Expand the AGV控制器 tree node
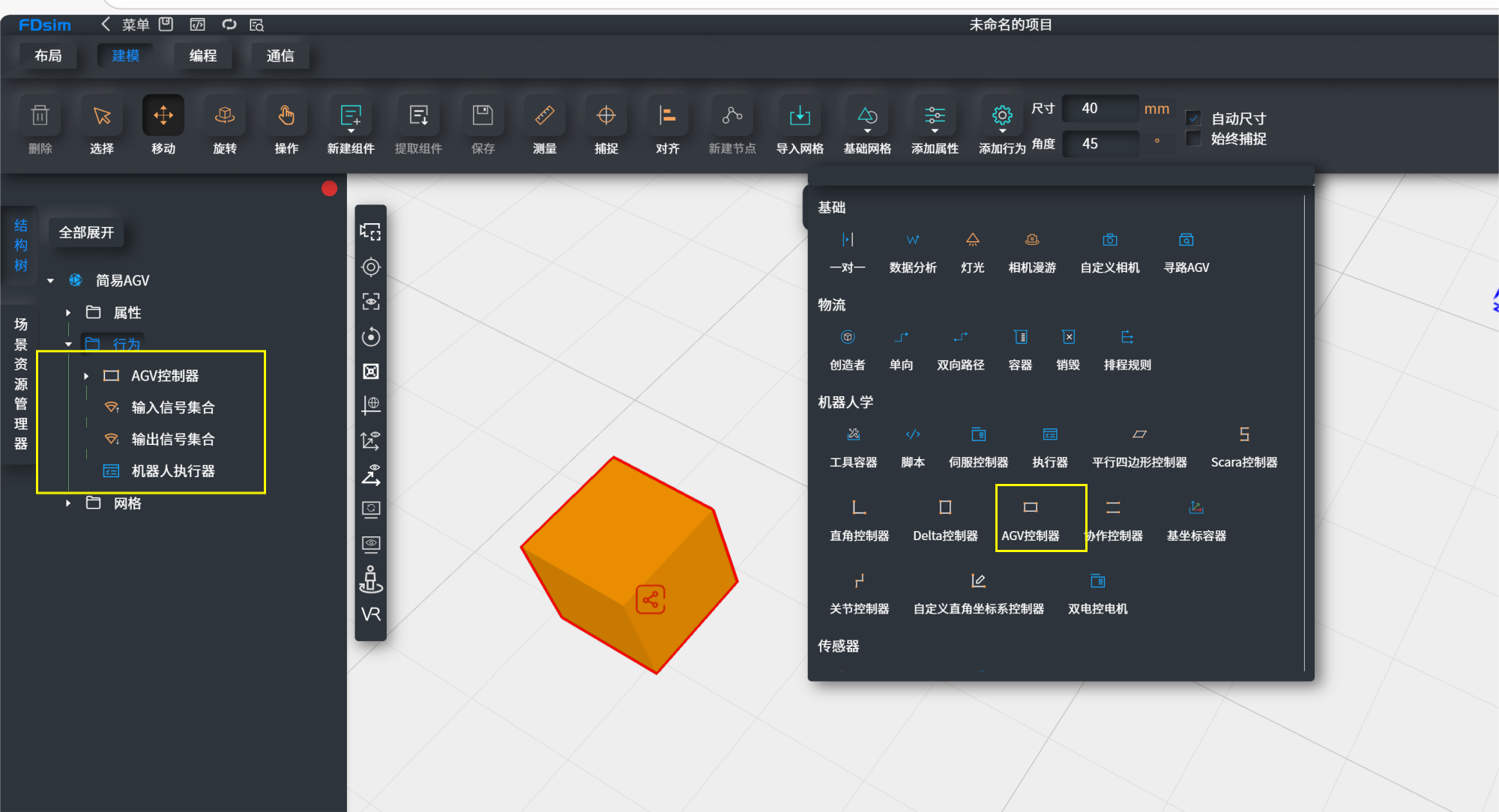 coord(86,376)
